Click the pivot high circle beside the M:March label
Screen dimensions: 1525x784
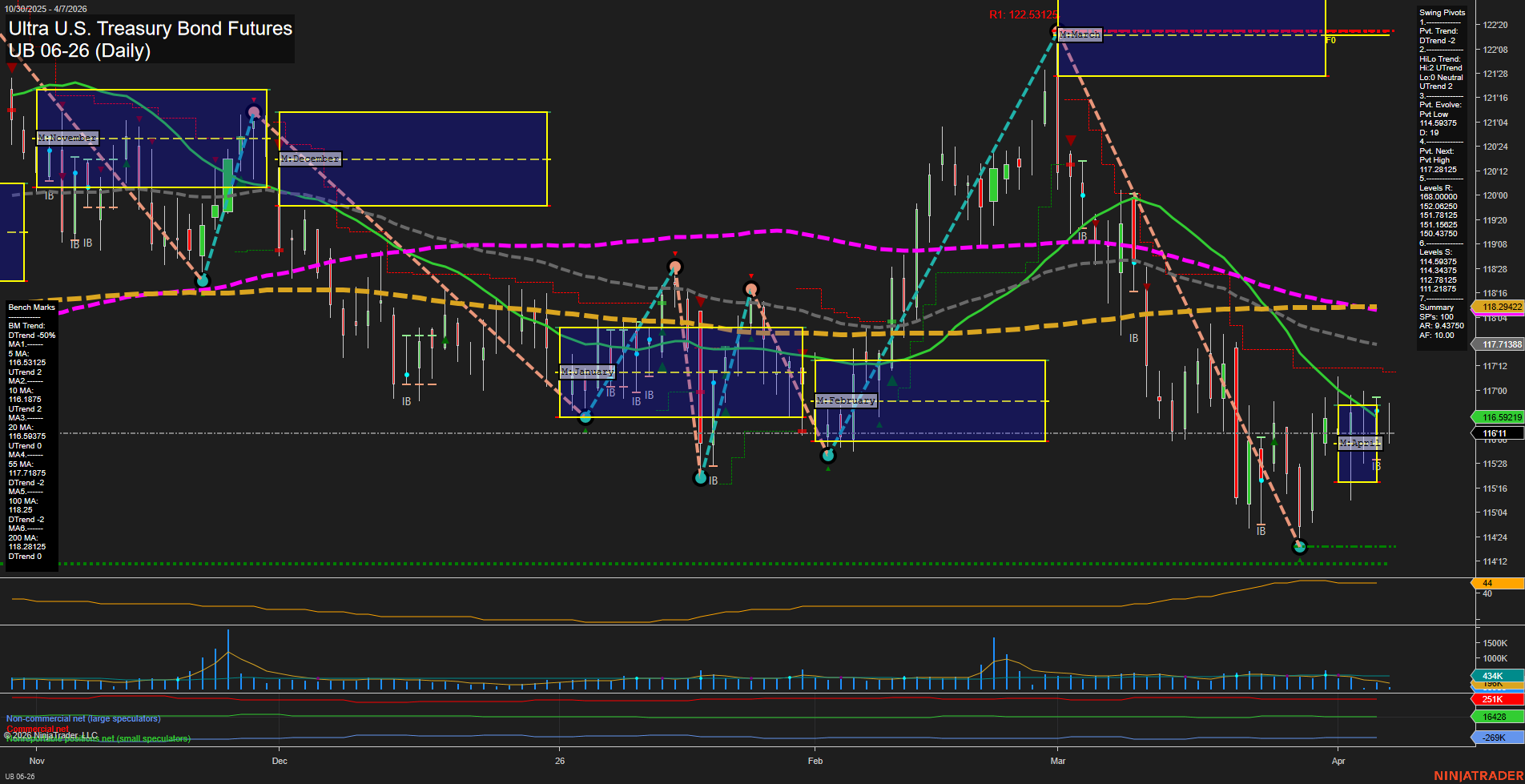(x=1056, y=32)
